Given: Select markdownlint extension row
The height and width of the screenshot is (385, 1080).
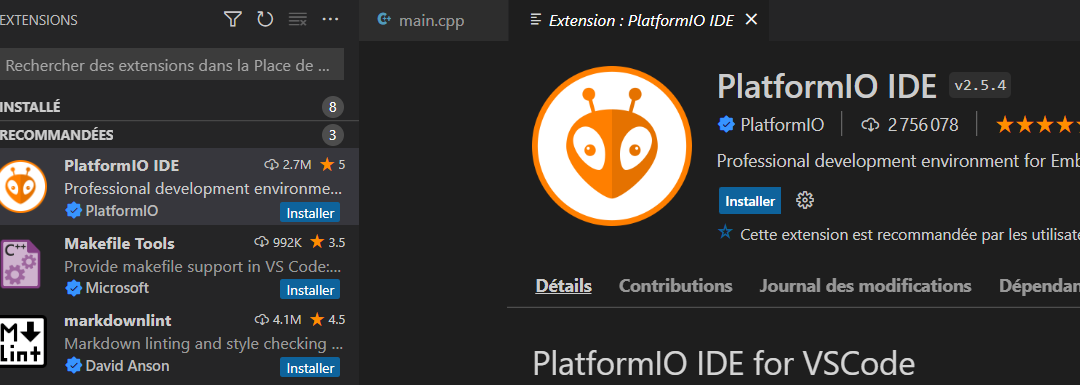Looking at the screenshot, I should pos(179,342).
